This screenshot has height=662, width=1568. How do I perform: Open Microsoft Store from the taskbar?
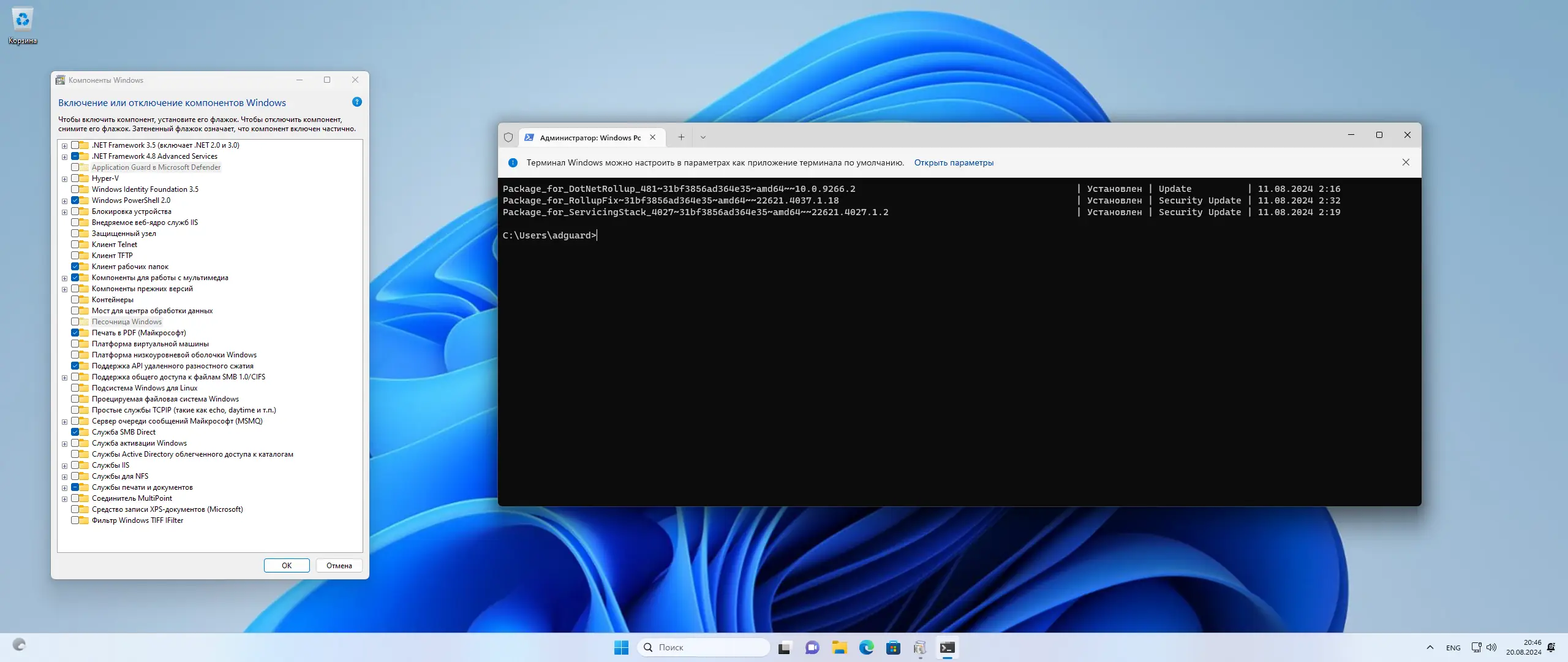pyautogui.click(x=893, y=647)
